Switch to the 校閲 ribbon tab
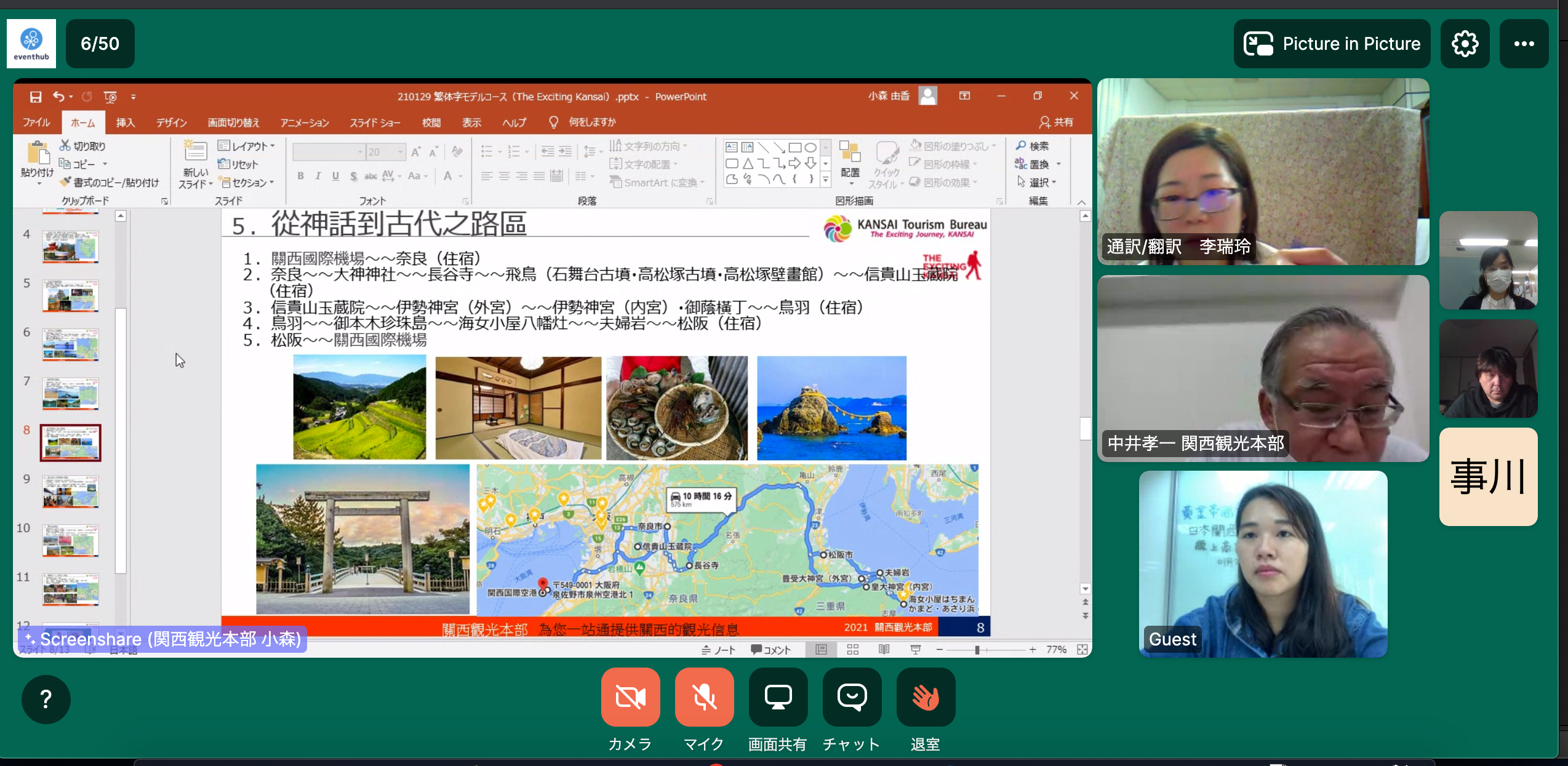Screen dimensions: 1568x766 tap(431, 122)
